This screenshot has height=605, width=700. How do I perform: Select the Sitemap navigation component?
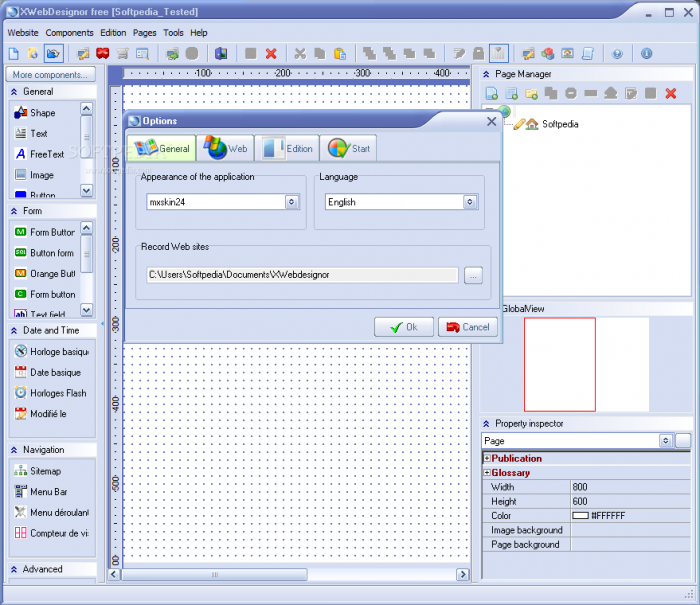click(45, 471)
